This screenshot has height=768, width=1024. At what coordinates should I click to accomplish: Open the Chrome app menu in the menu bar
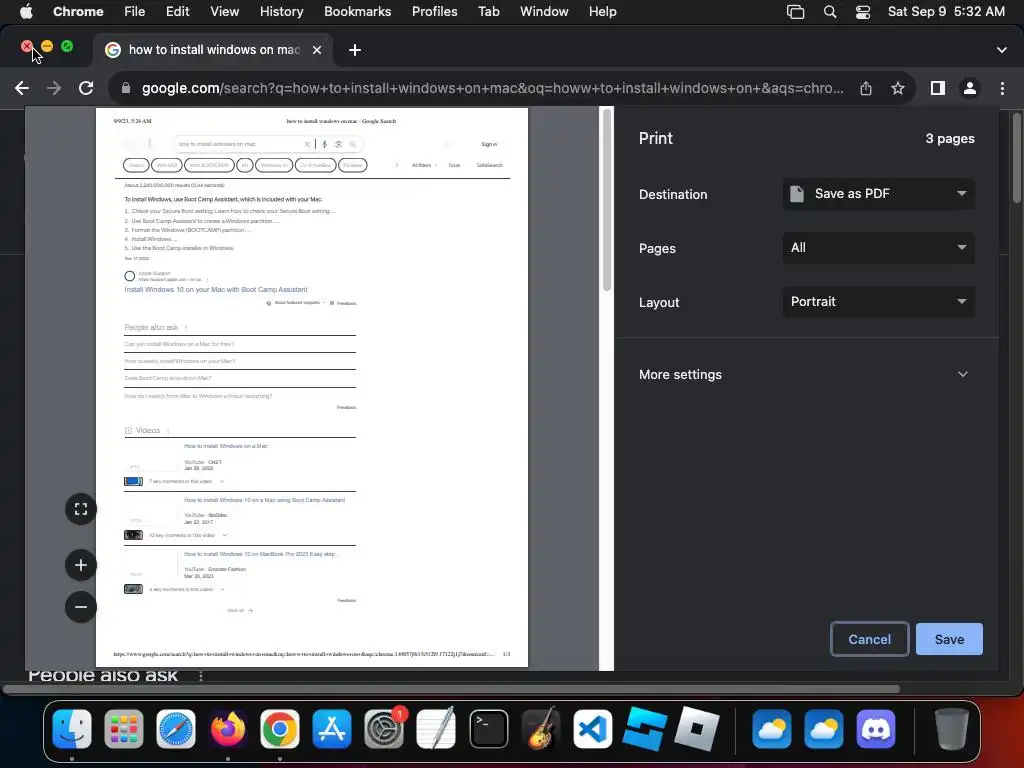(78, 12)
